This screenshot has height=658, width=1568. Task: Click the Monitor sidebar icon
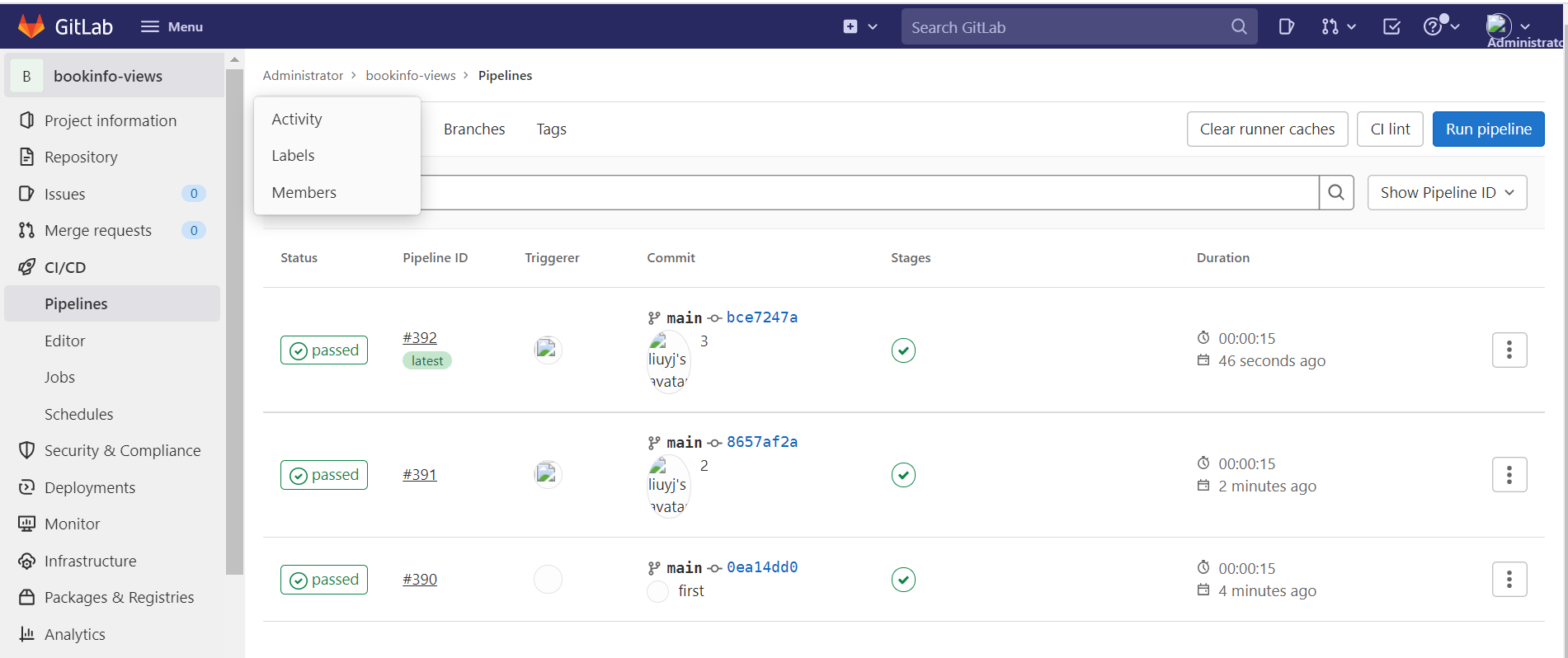(x=26, y=524)
